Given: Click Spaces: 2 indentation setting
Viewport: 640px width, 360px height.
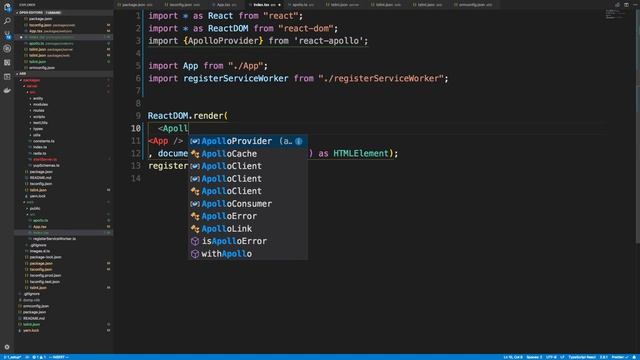Looking at the screenshot, I should [x=534, y=357].
